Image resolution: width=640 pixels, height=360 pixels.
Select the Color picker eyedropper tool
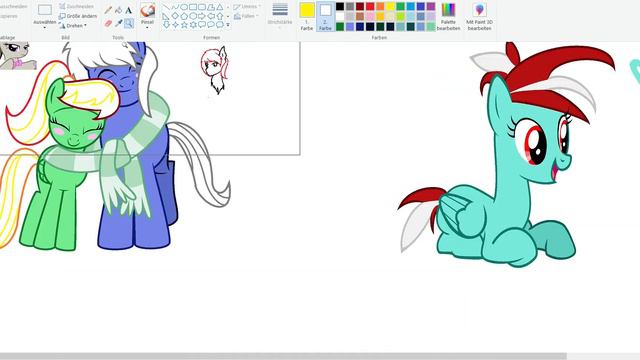119,24
